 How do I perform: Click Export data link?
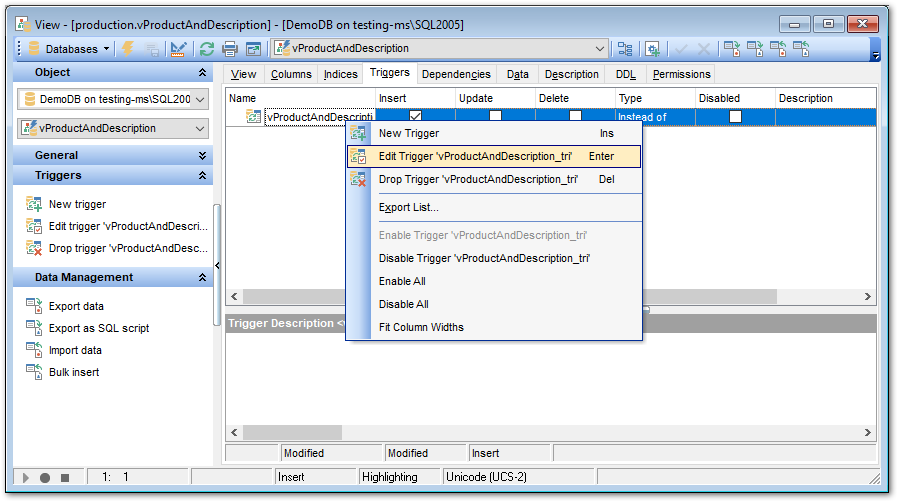(x=76, y=306)
